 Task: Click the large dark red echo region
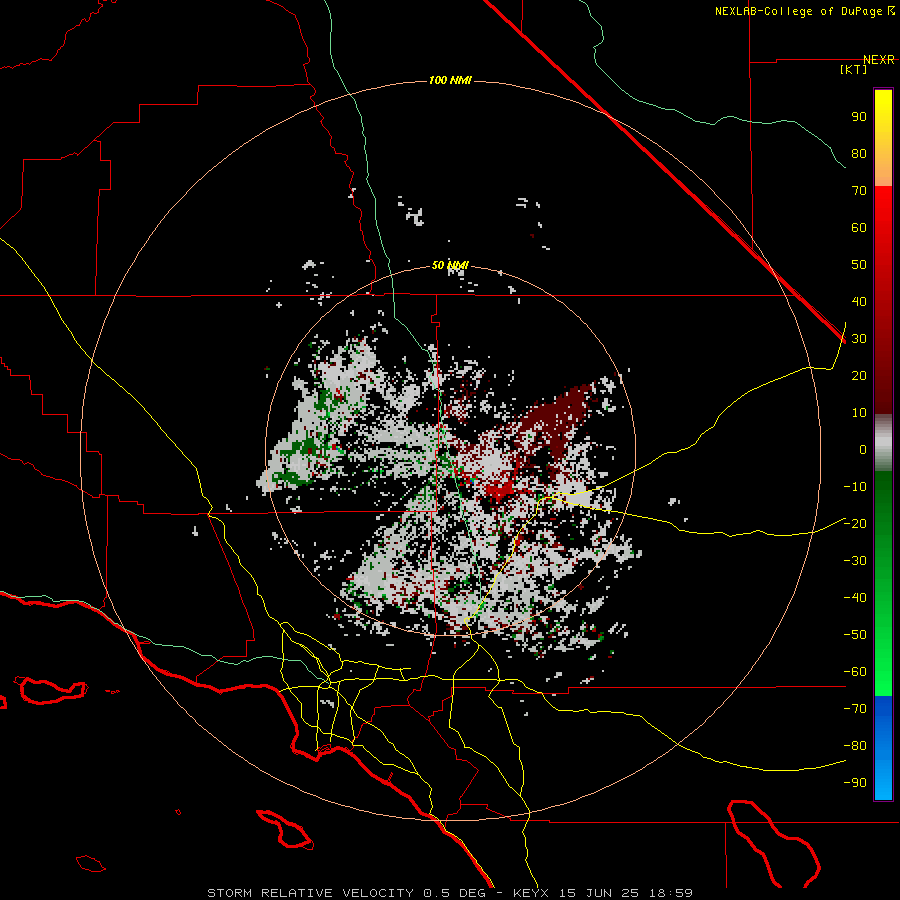click(x=558, y=416)
